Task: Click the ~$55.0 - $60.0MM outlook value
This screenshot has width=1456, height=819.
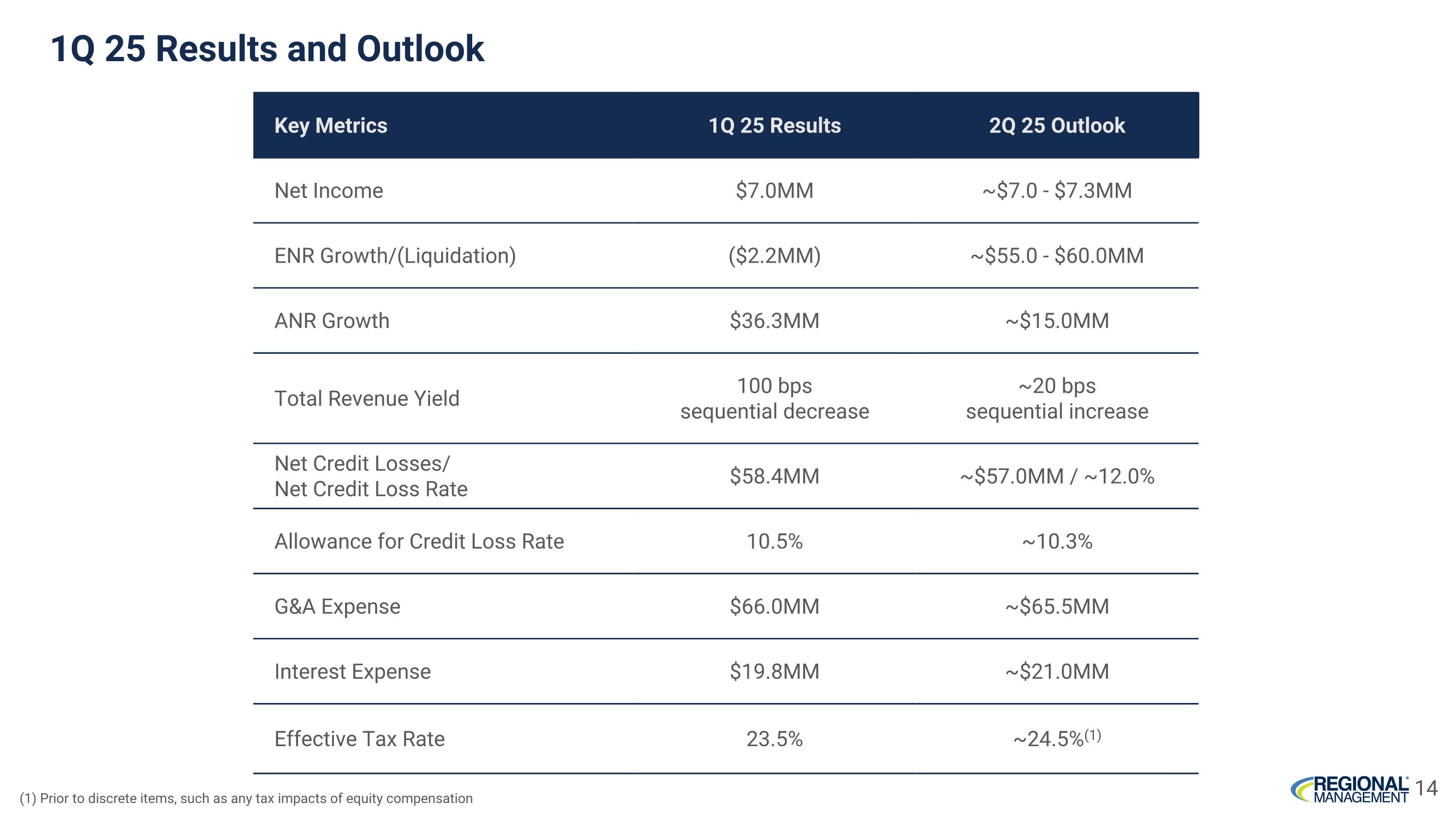Action: 1057,256
